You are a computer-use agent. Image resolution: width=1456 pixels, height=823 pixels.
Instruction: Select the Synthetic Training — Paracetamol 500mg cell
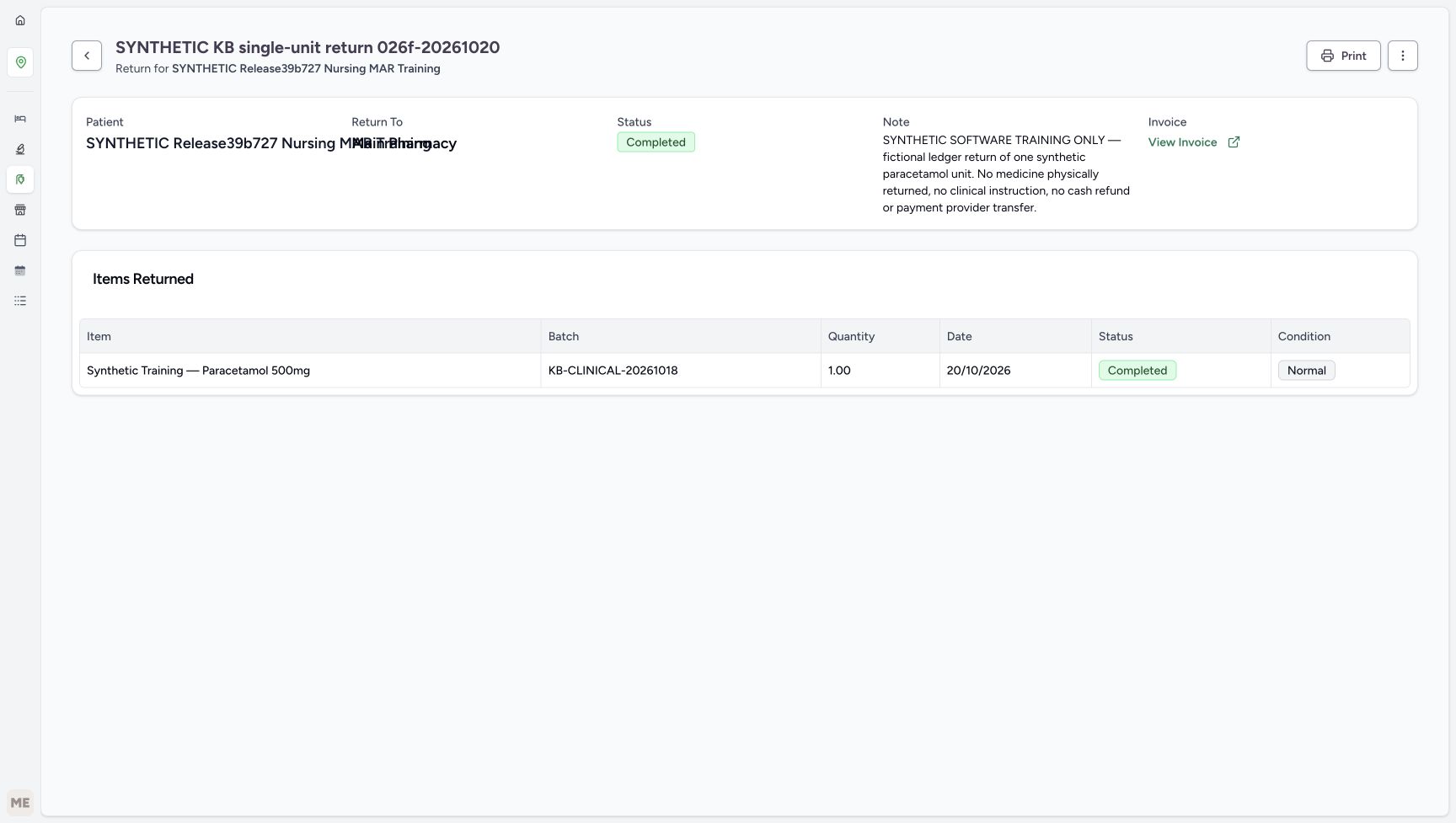pos(310,371)
